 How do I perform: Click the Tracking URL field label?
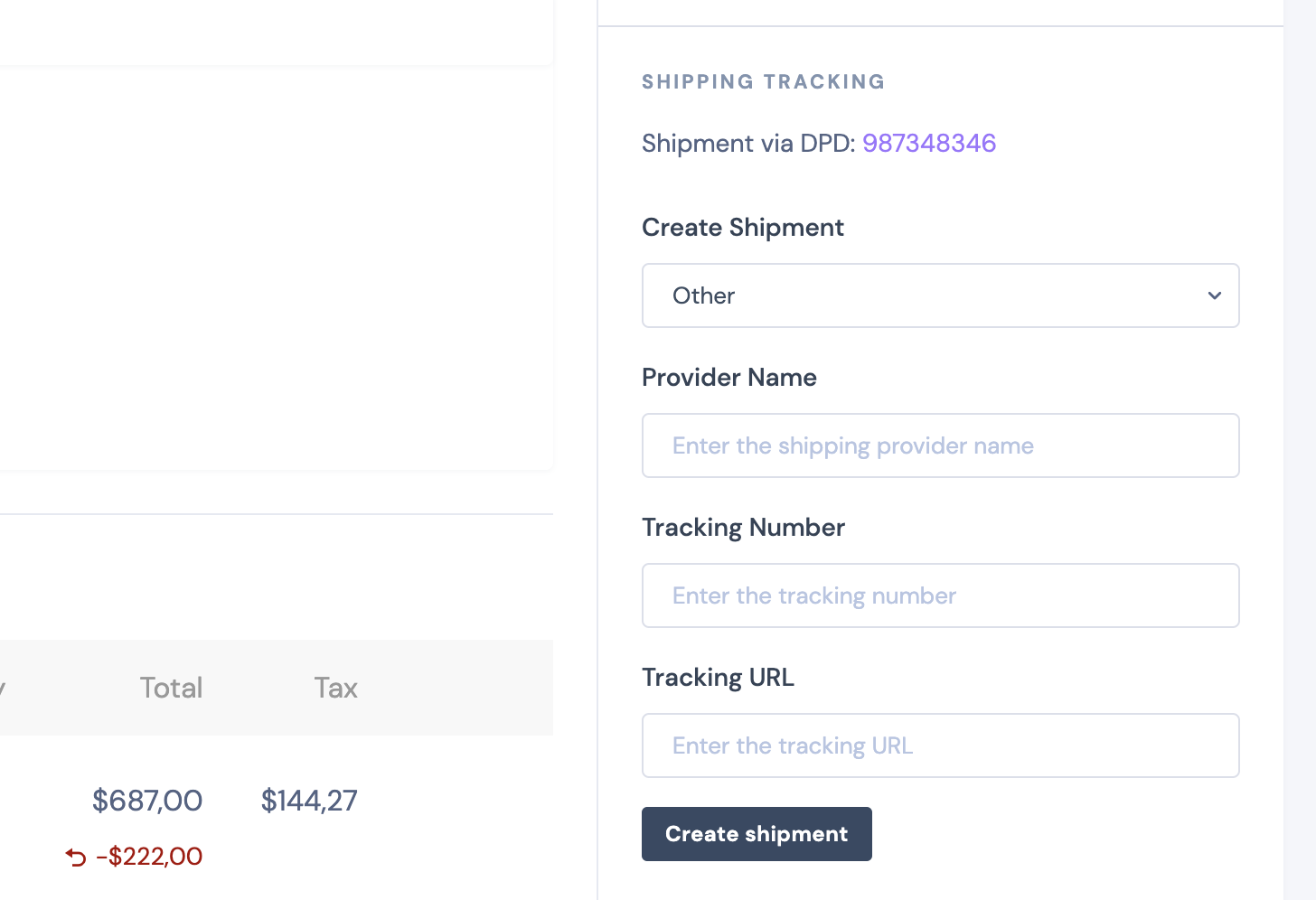pyautogui.click(x=718, y=678)
